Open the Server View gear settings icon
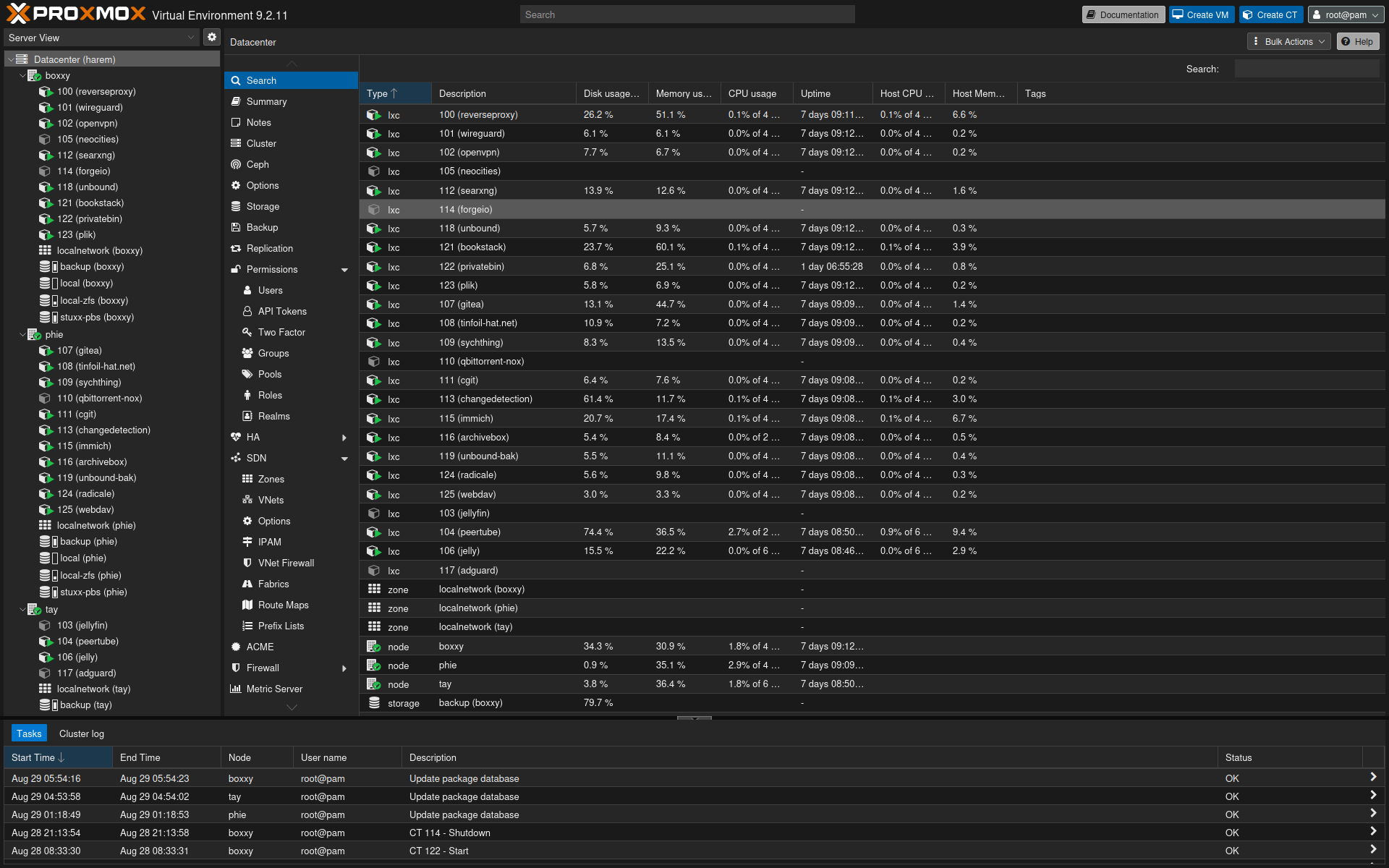1389x868 pixels. tap(211, 37)
